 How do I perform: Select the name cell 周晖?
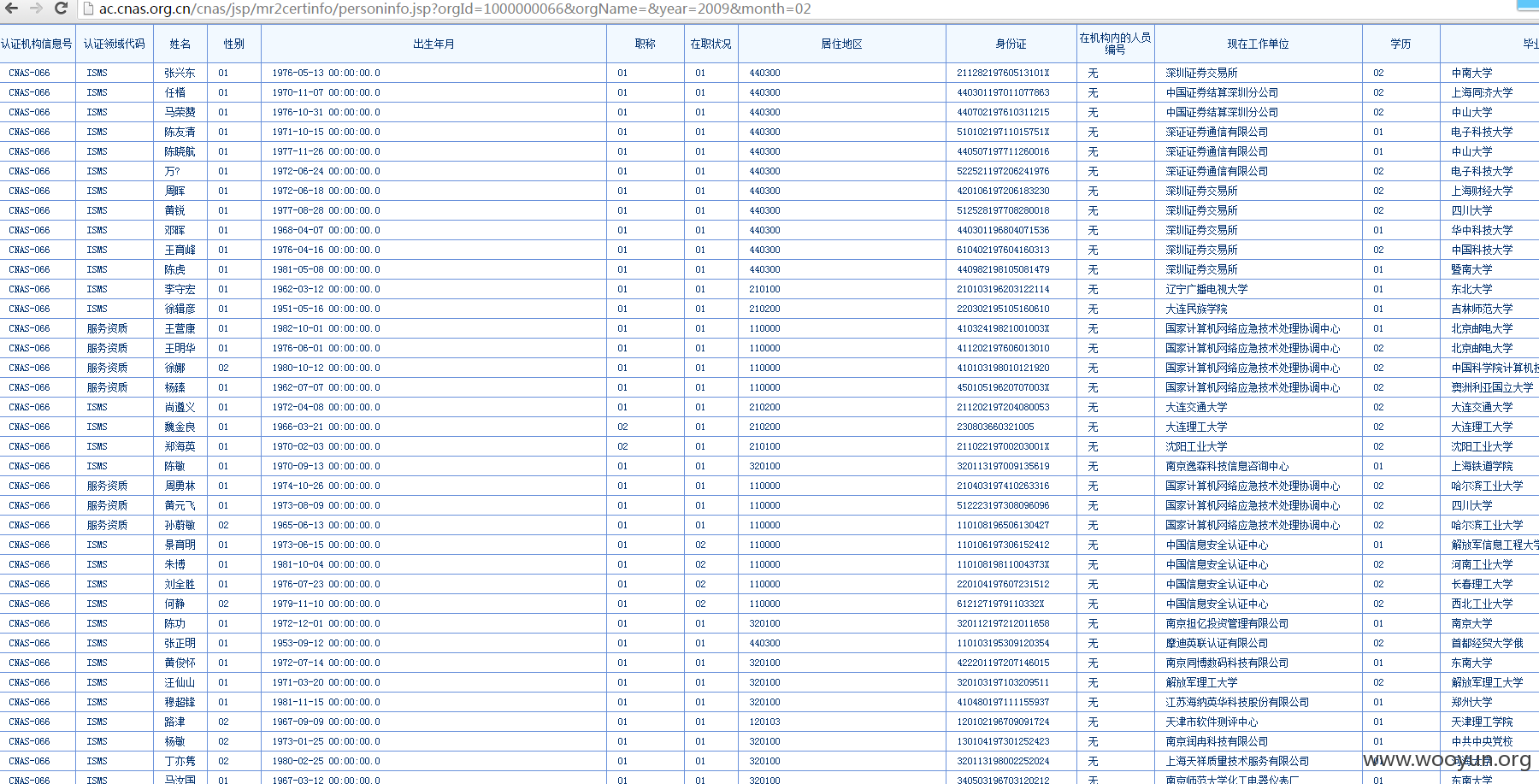tap(175, 191)
